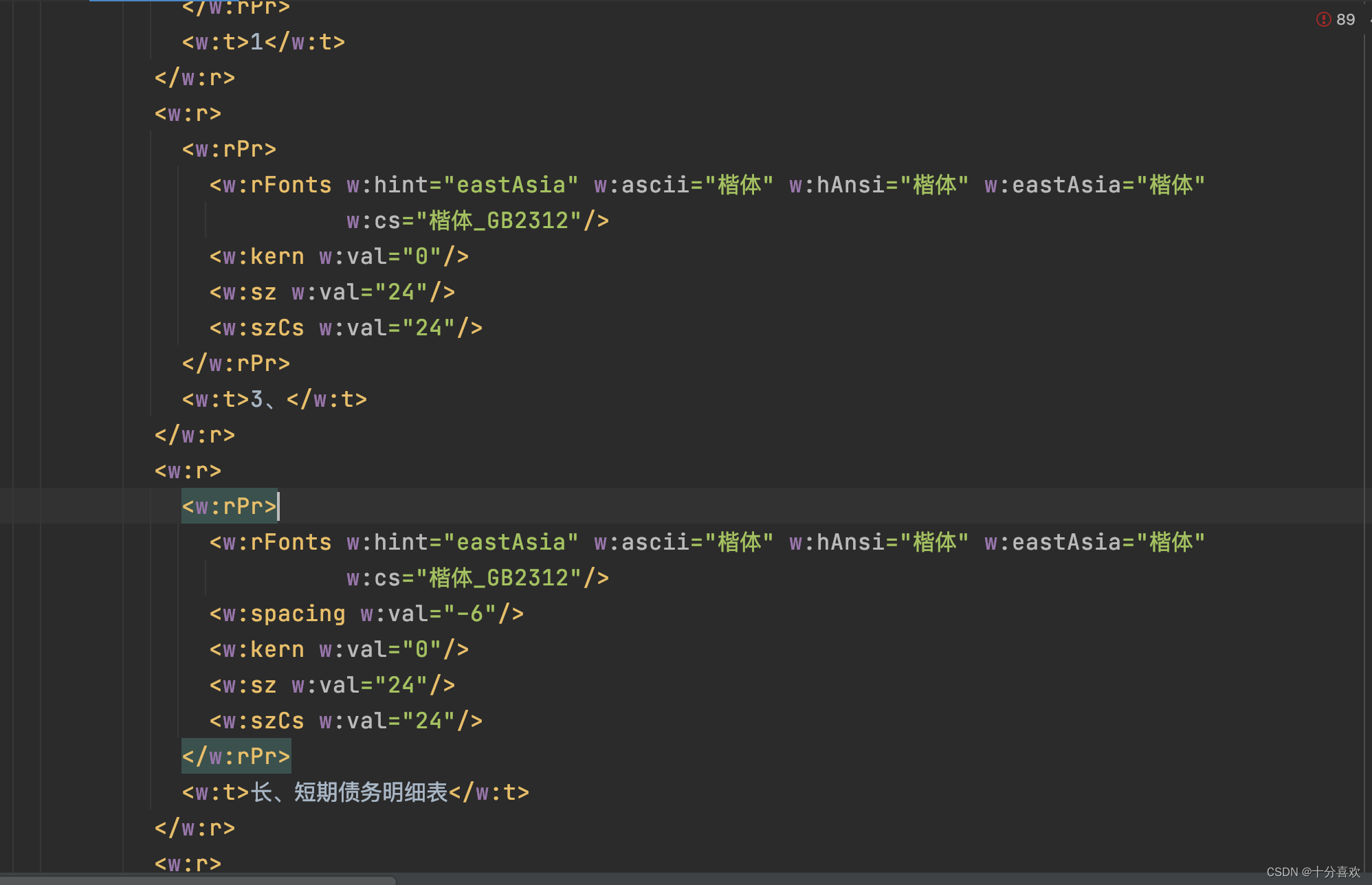Image resolution: width=1372 pixels, height=885 pixels.
Task: Click the horizontal scrollbar thumb at bottom
Action: (x=198, y=880)
